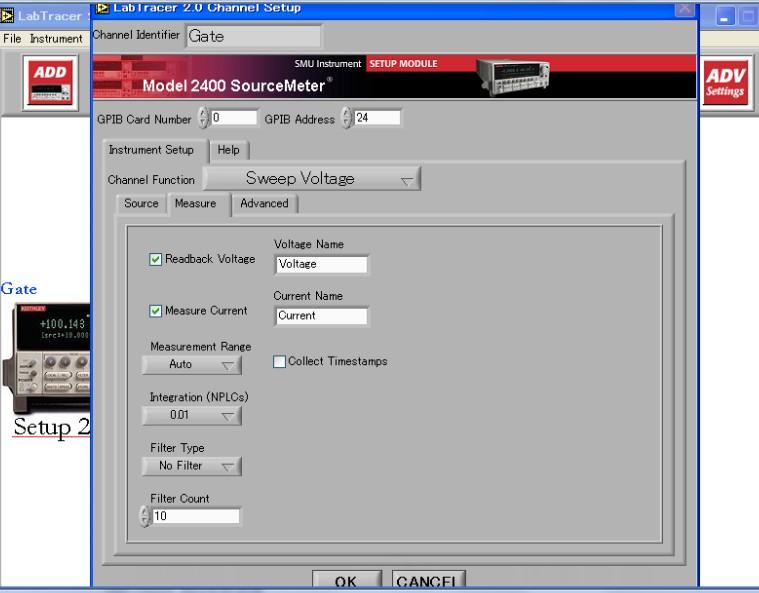
Task: Close the Channel Setup dialog
Action: tap(684, 9)
